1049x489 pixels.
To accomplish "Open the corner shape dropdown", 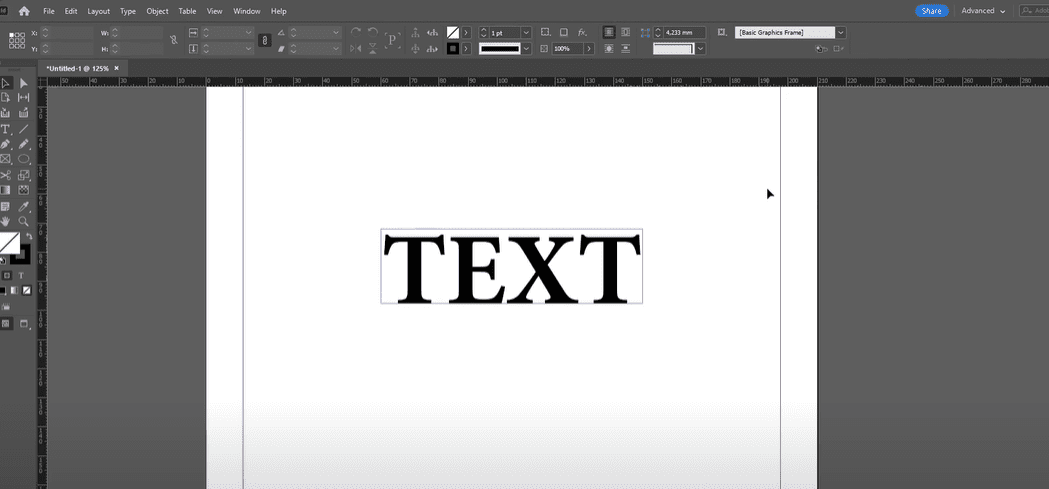I will tap(700, 48).
